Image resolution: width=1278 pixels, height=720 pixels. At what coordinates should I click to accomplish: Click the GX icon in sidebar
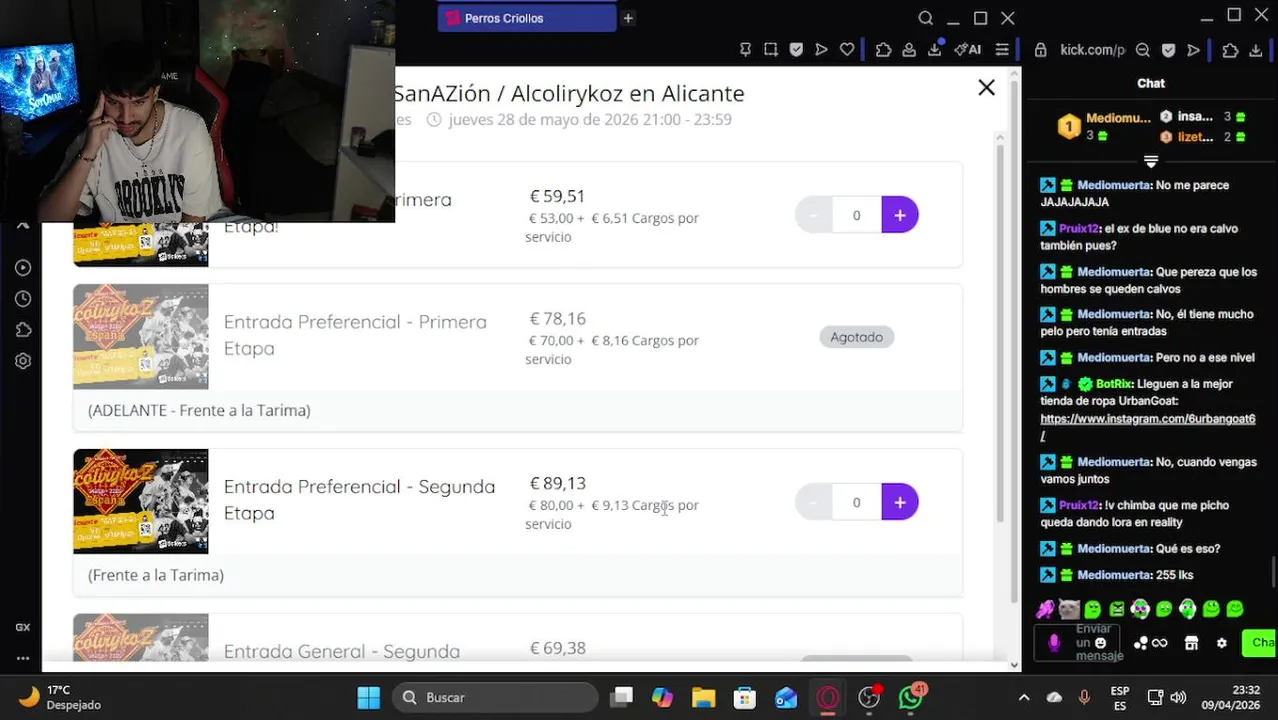(23, 627)
